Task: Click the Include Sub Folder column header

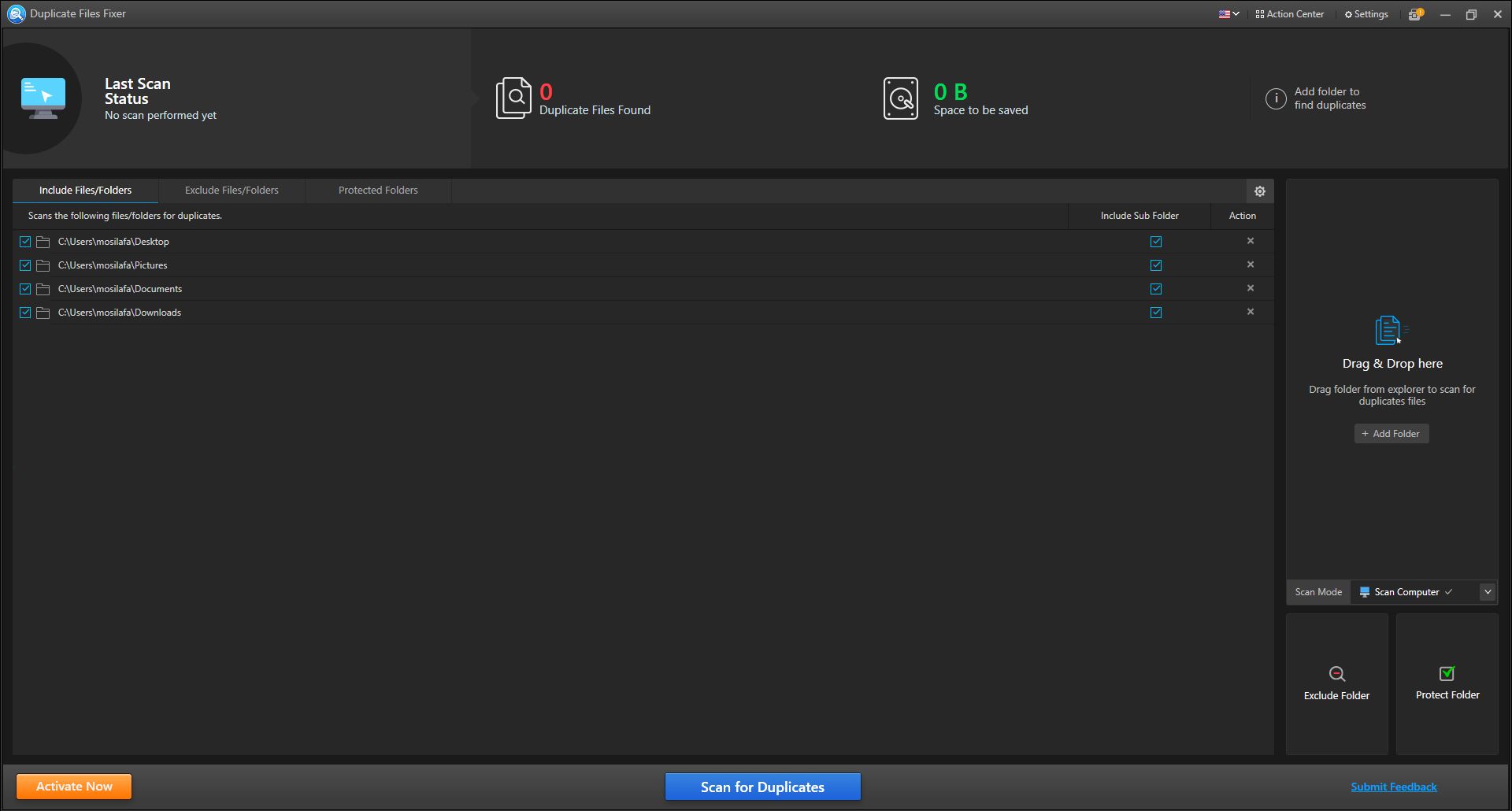Action: tap(1140, 216)
